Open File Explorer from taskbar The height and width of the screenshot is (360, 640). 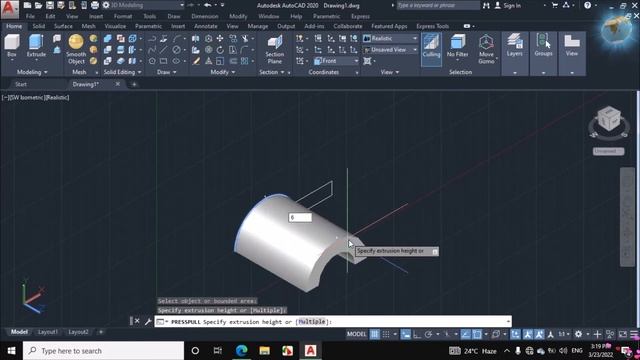pos(264,351)
